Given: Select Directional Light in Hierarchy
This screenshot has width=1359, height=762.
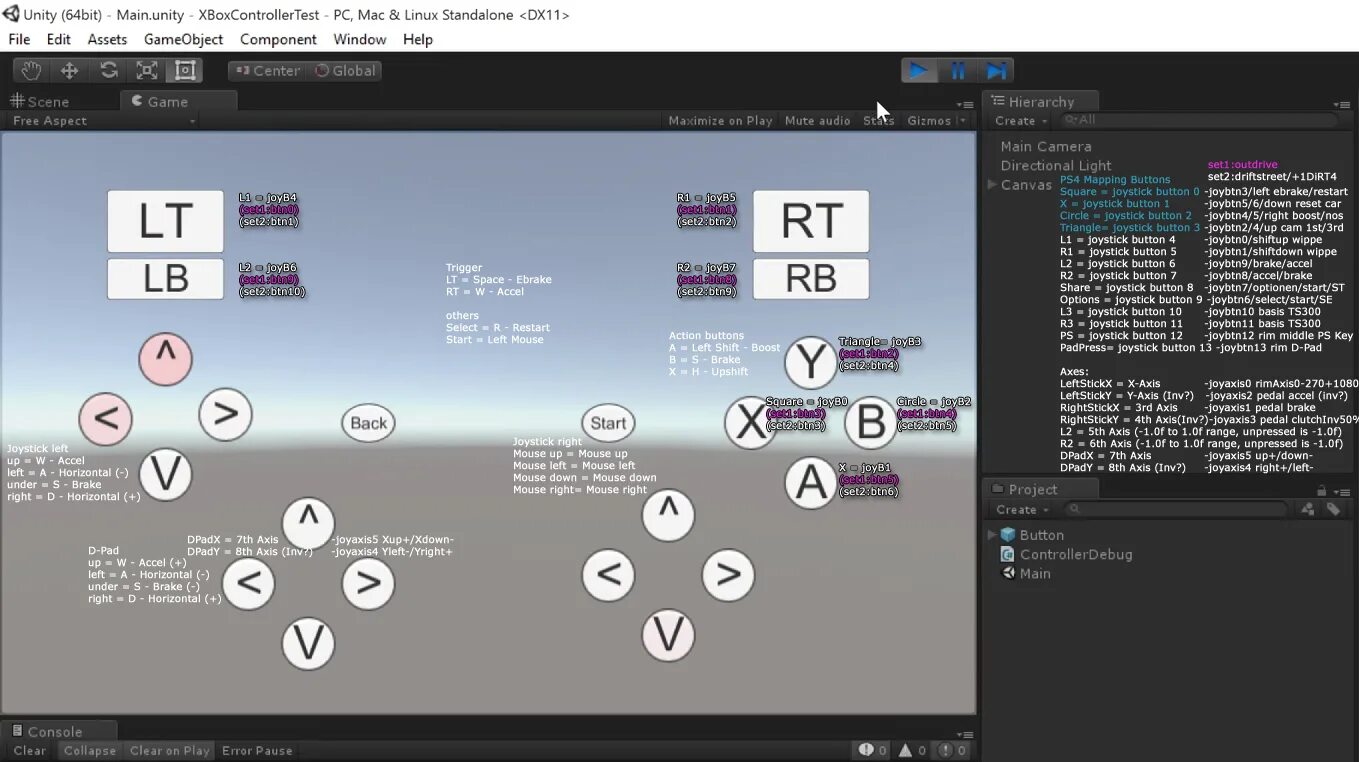Looking at the screenshot, I should (x=1056, y=166).
